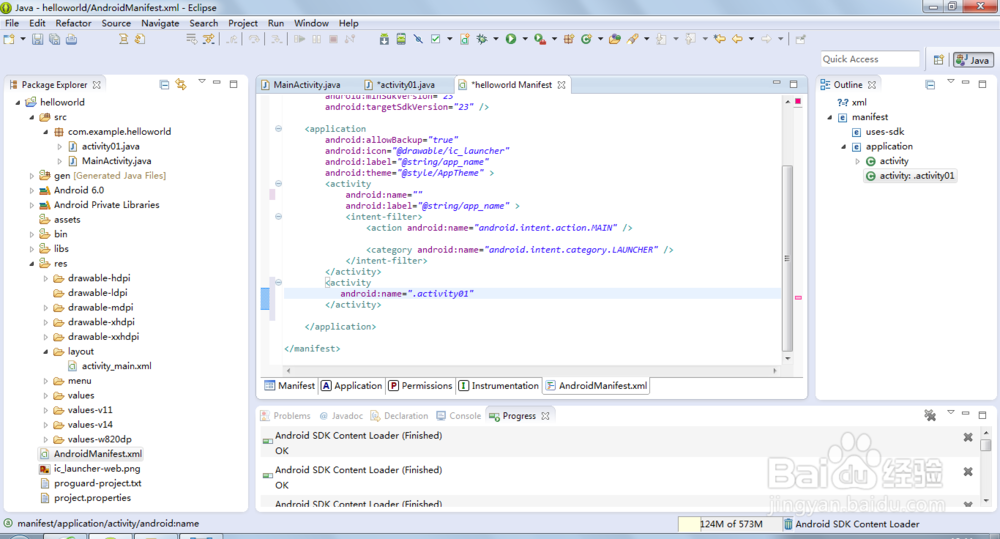The height and width of the screenshot is (539, 1000).
Task: Click the Debug bug icon
Action: 482,40
